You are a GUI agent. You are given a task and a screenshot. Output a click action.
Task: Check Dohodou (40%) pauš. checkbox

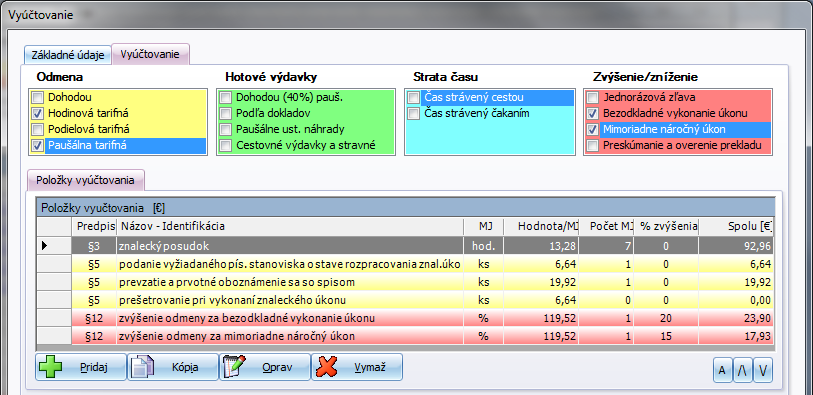click(226, 97)
